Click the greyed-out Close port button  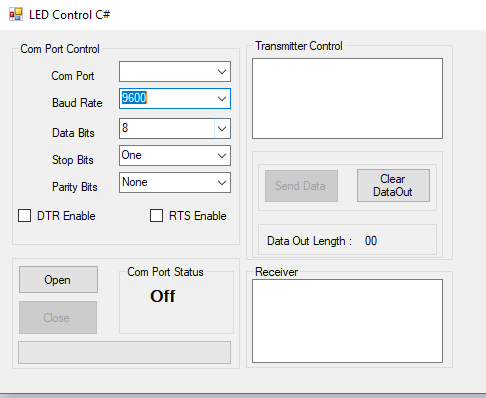pyautogui.click(x=58, y=318)
